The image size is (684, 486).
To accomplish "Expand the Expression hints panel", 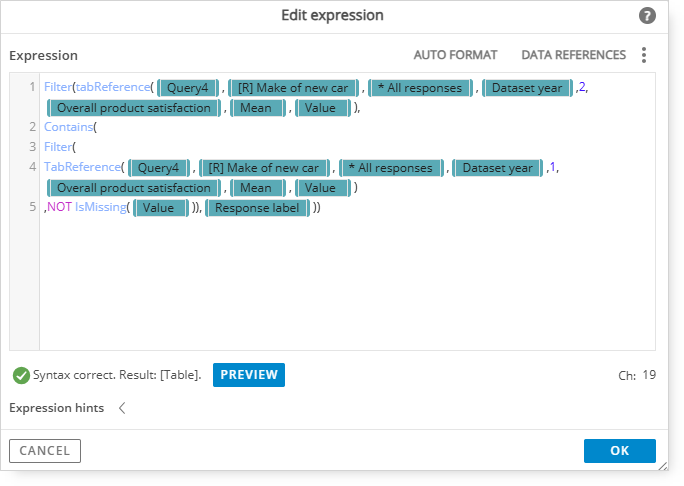I will [x=122, y=408].
